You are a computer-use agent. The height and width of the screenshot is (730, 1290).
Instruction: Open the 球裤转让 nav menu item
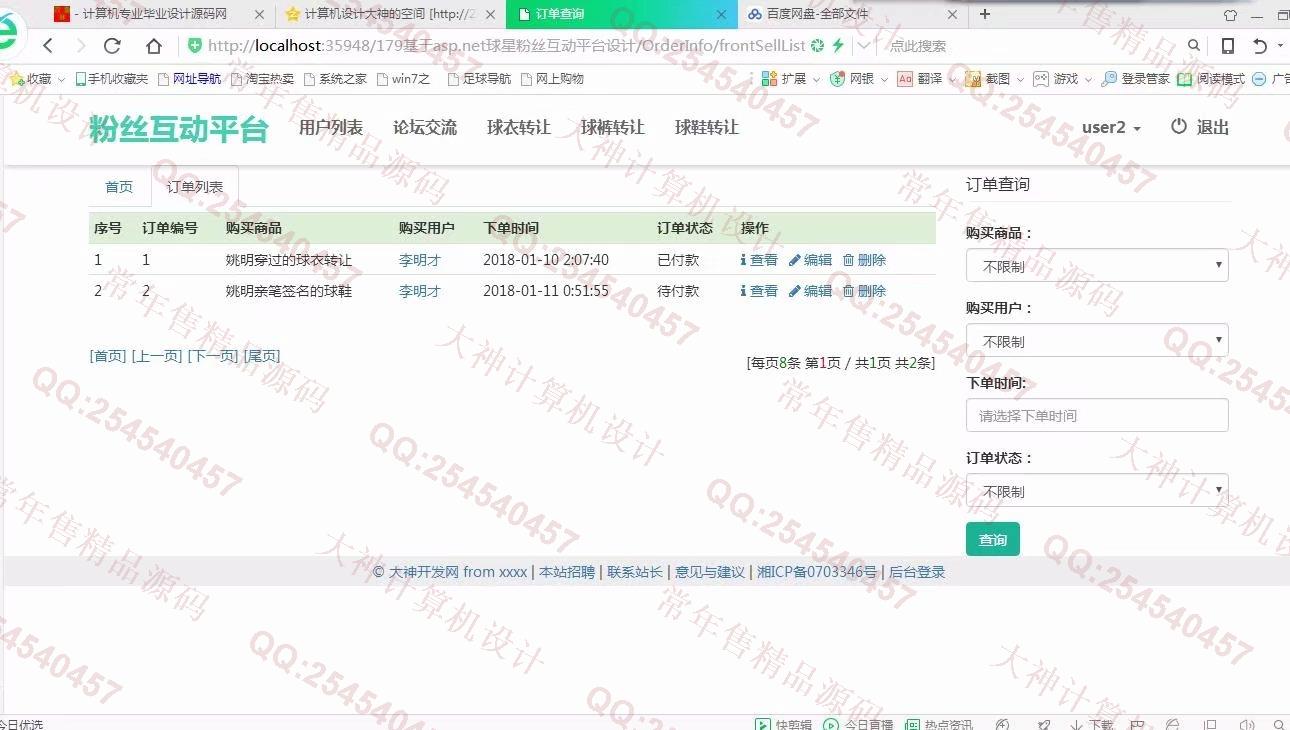coord(613,127)
